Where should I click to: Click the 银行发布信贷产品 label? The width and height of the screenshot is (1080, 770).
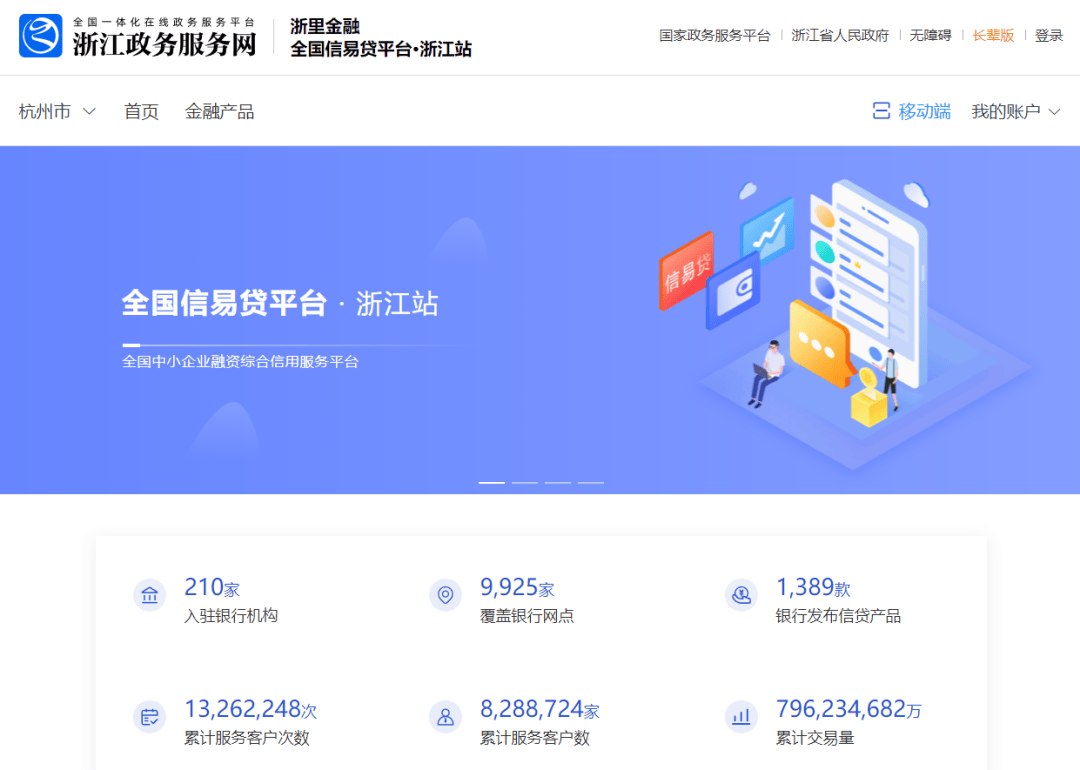pyautogui.click(x=838, y=616)
